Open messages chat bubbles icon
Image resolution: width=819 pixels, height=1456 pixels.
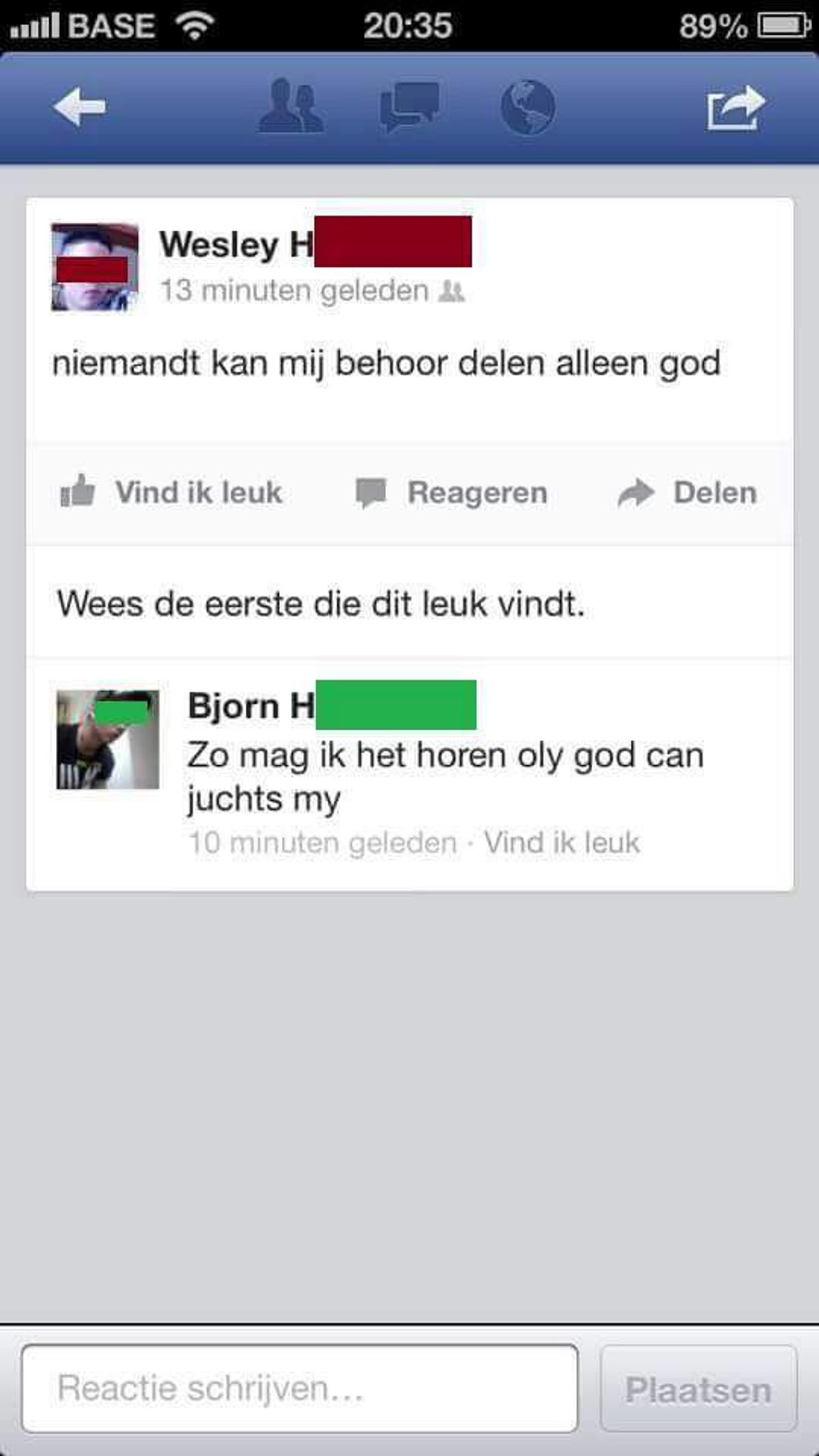pos(409,106)
